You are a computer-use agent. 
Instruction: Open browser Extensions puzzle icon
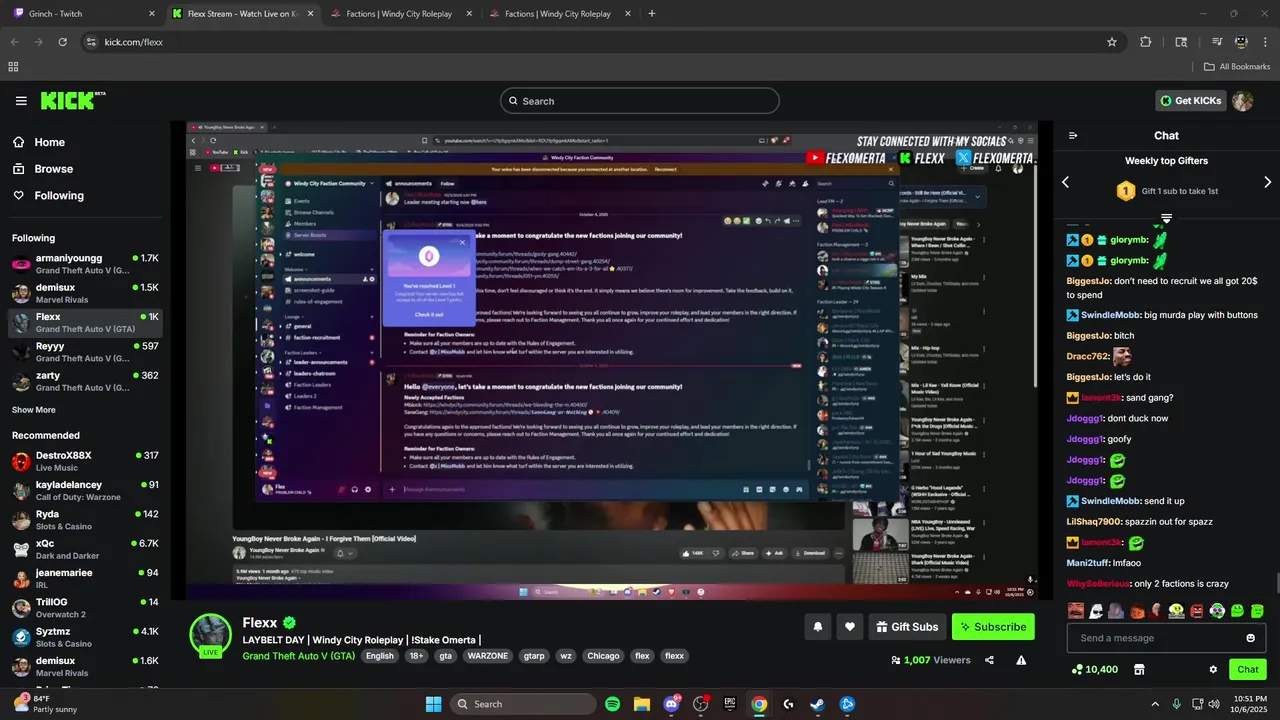pos(1146,42)
